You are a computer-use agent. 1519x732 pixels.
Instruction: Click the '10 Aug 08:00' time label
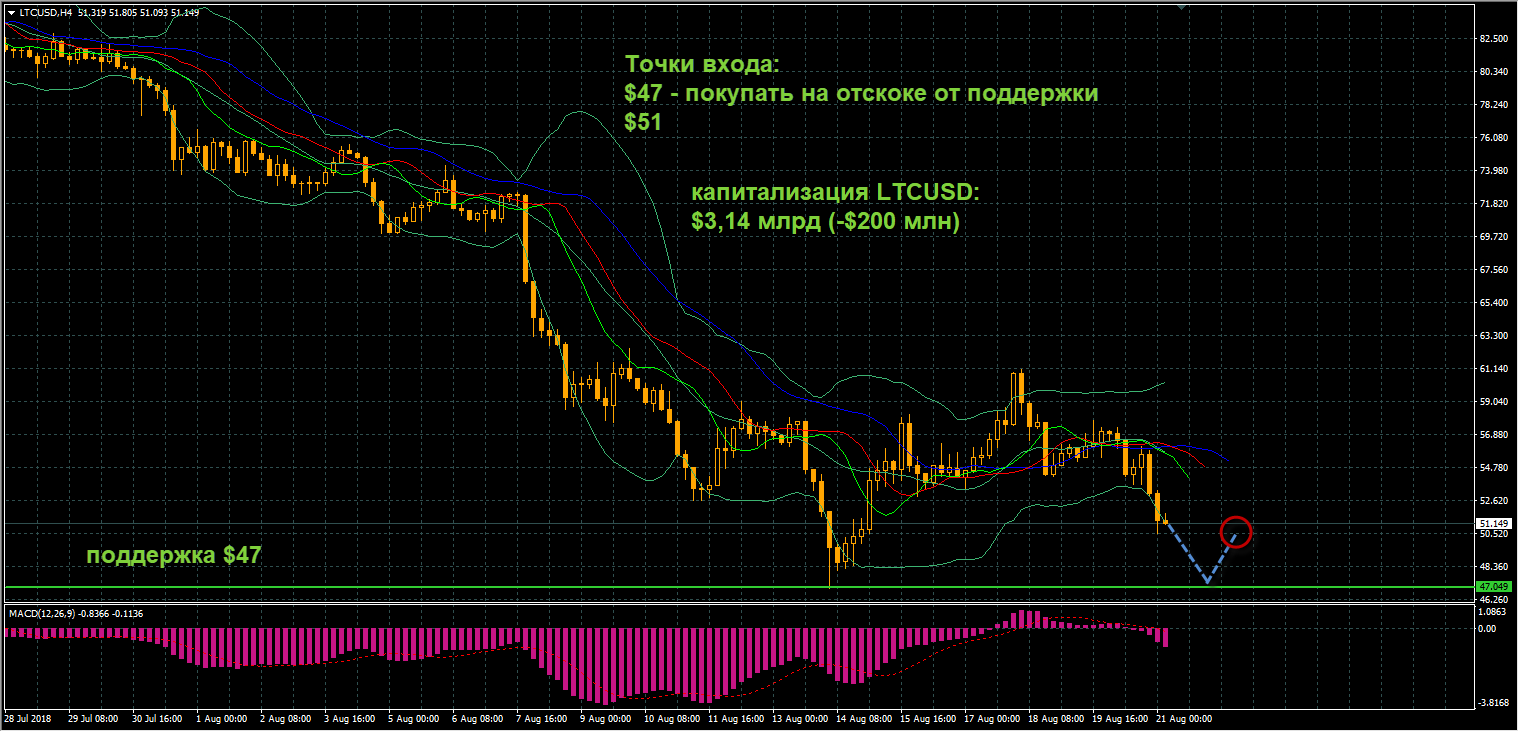(672, 718)
